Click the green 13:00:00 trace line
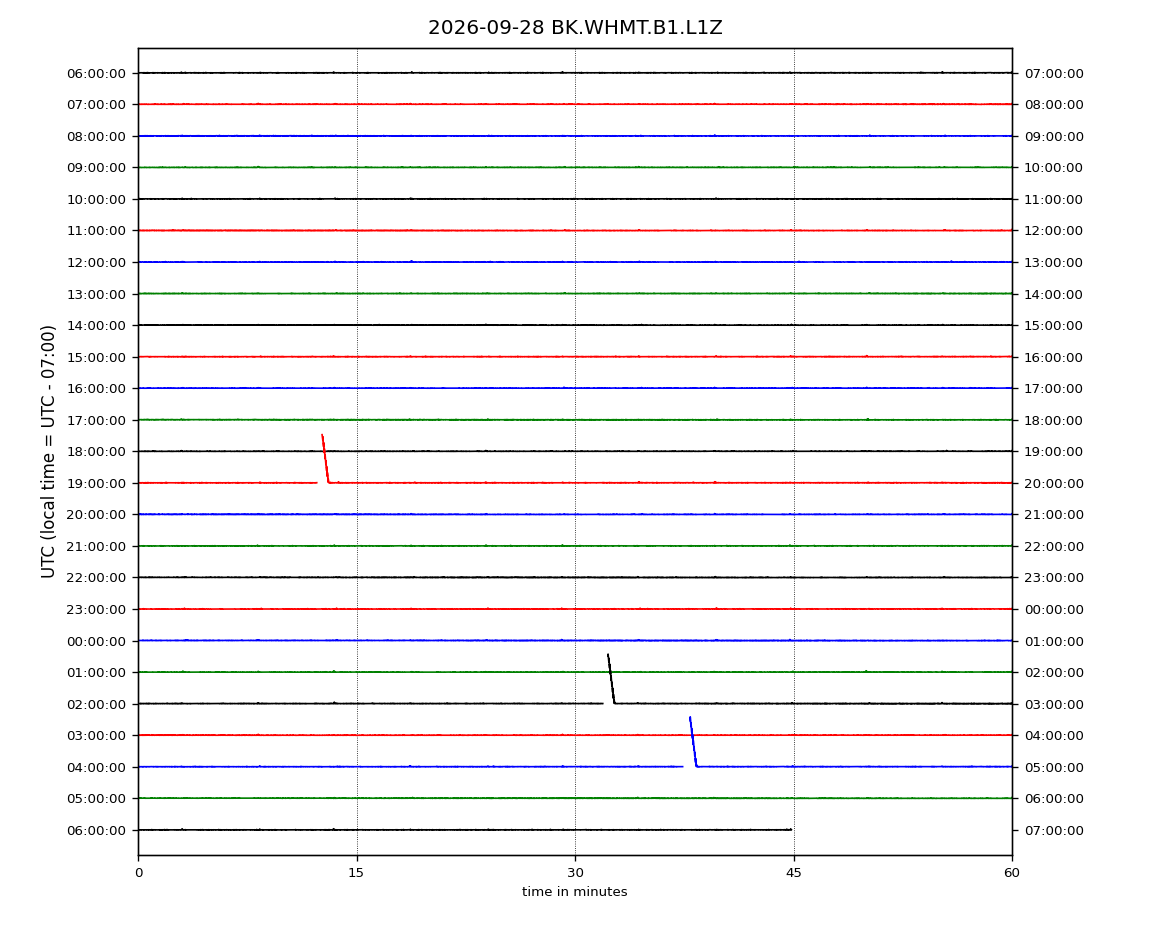 click(x=575, y=293)
